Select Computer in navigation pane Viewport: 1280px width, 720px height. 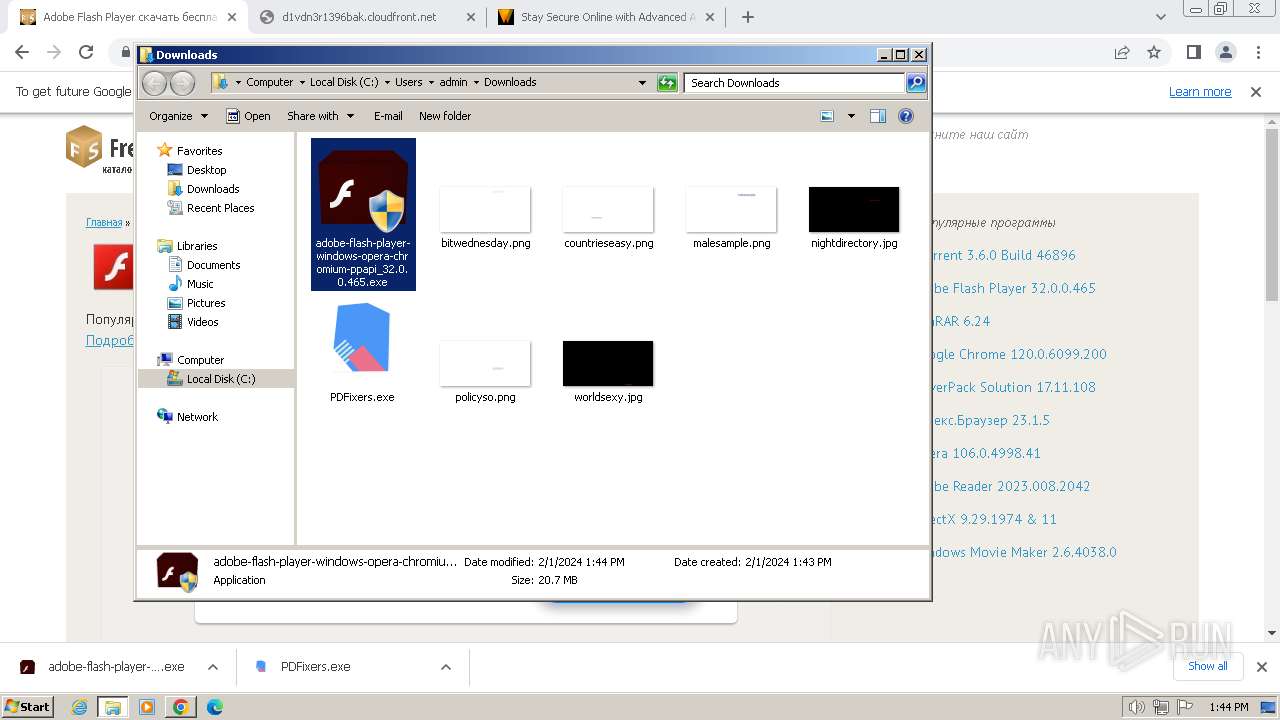tap(200, 360)
